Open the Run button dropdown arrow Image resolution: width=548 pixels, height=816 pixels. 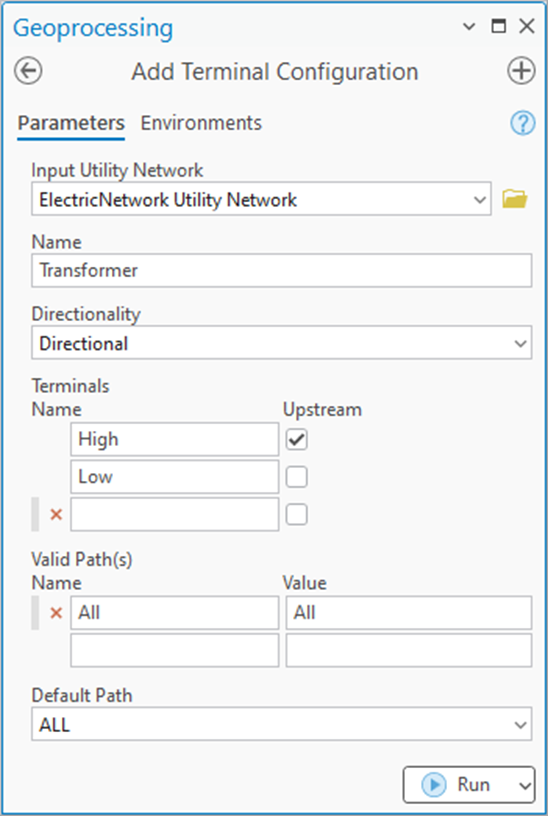(525, 785)
